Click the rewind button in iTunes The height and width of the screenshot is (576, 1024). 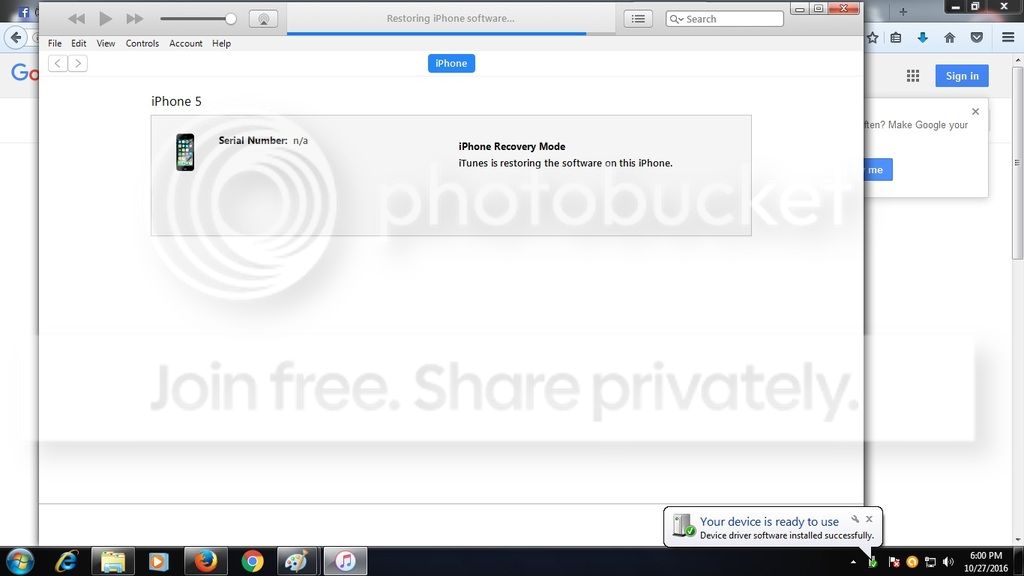77,19
